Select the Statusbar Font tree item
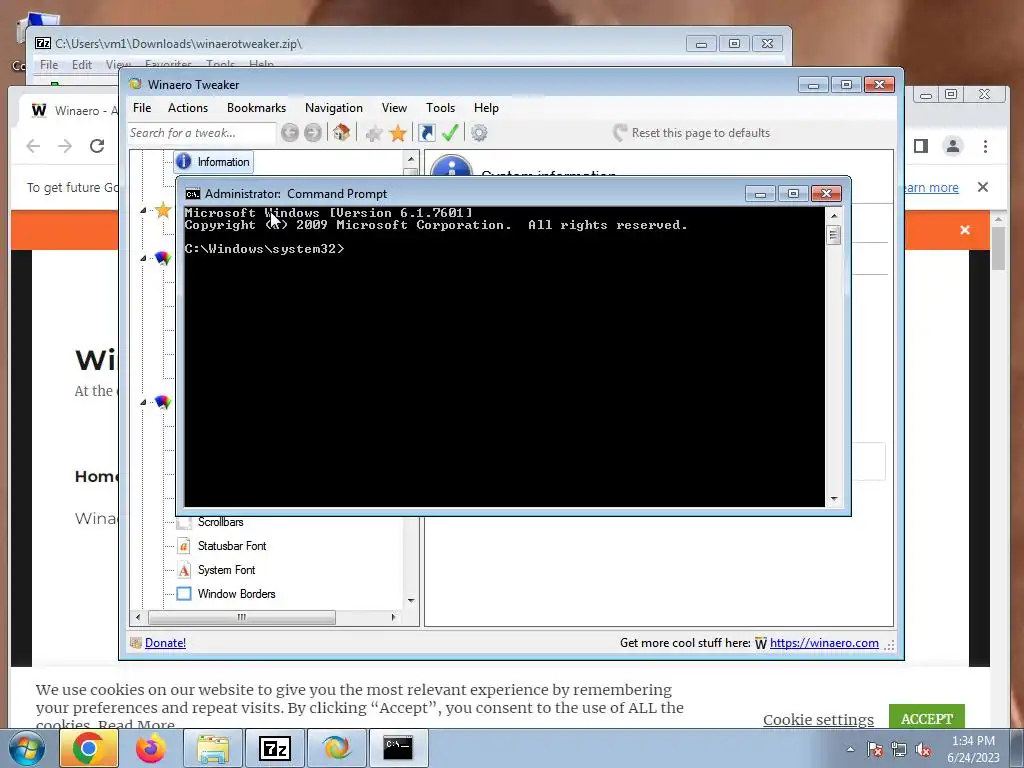 pos(232,546)
